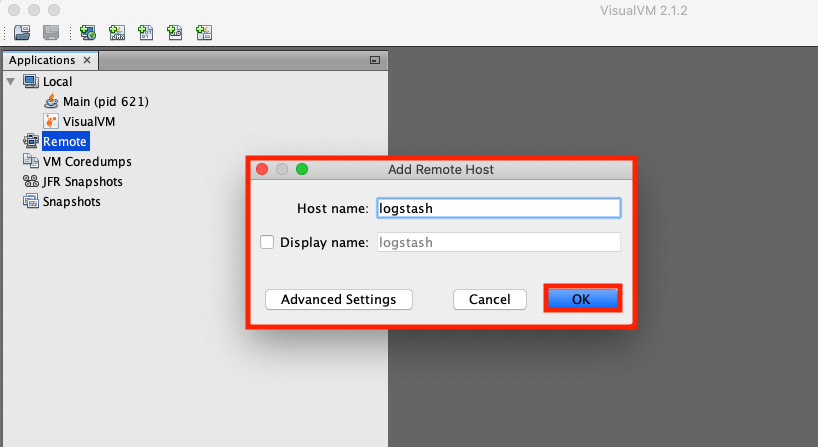Collapse the Local tree node triangle

(10, 81)
